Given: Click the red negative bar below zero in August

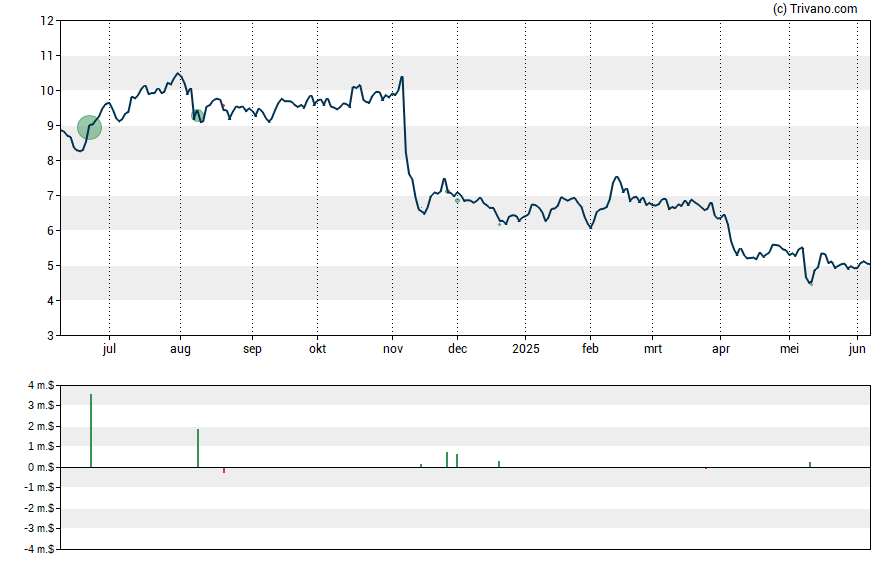Looking at the screenshot, I should (224, 470).
